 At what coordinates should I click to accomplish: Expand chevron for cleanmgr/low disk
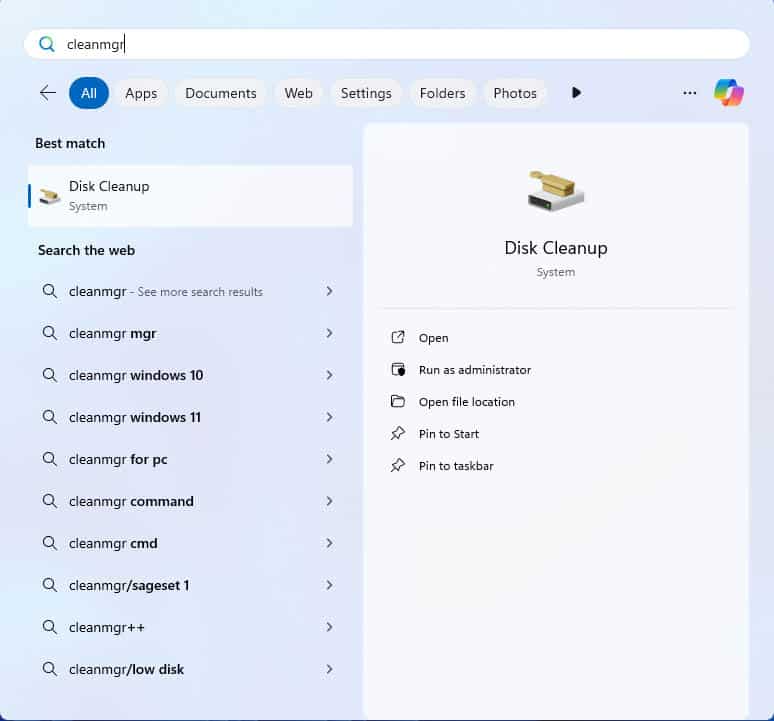(329, 669)
